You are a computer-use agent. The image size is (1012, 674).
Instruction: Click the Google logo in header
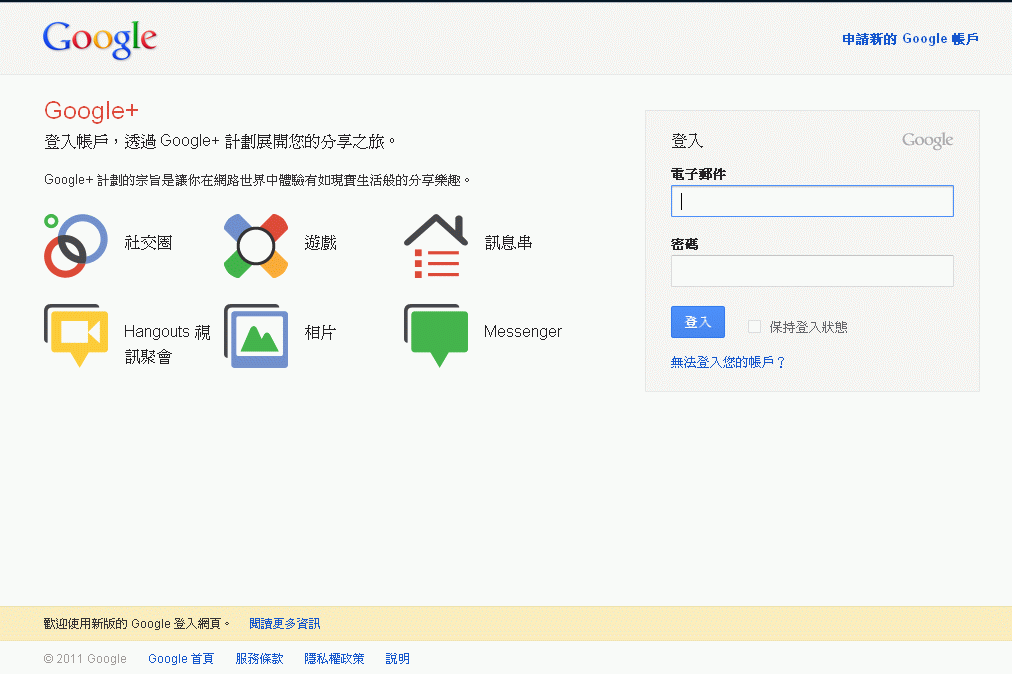(x=99, y=39)
